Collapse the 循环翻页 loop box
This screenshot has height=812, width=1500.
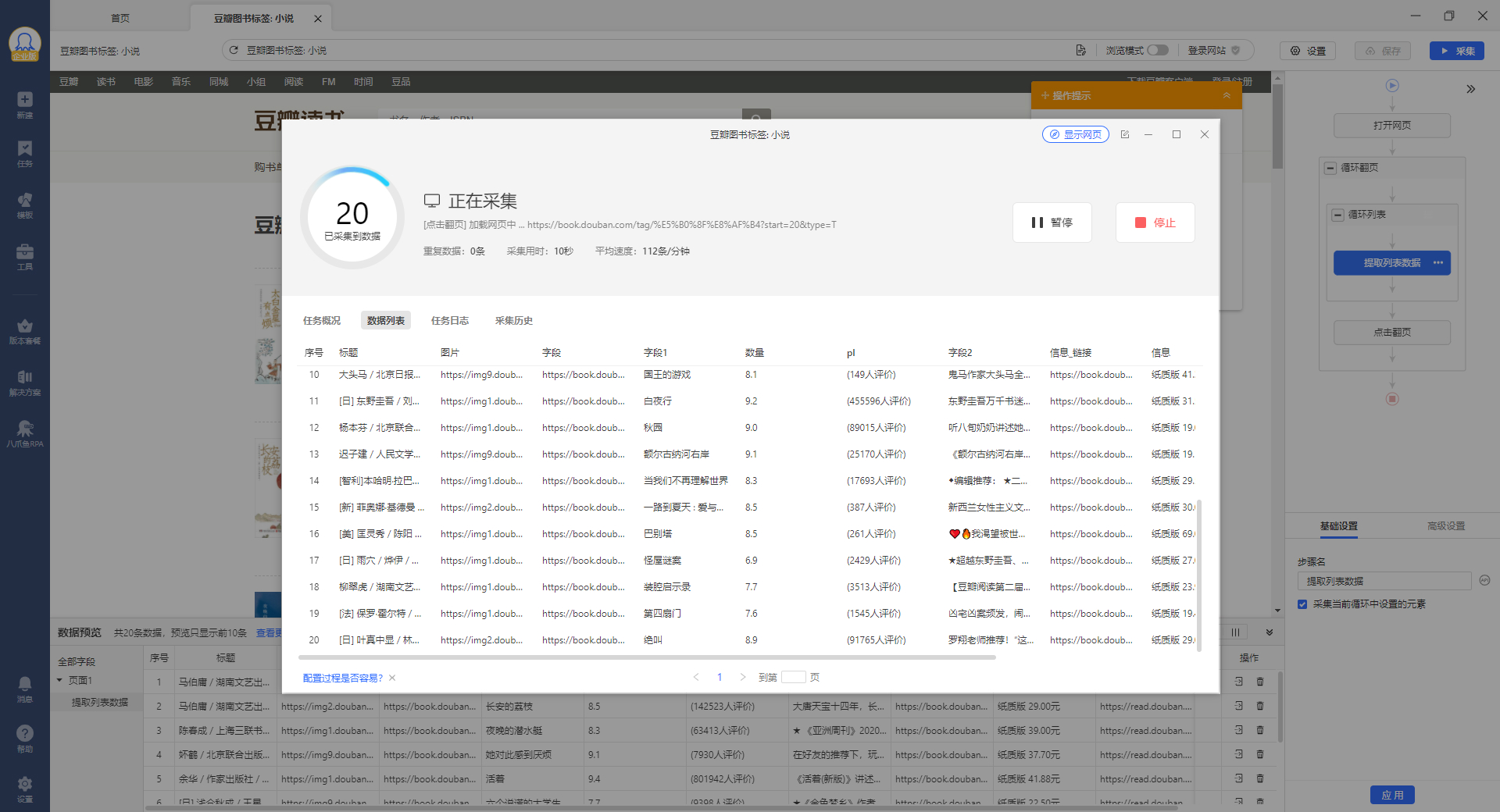(1330, 168)
